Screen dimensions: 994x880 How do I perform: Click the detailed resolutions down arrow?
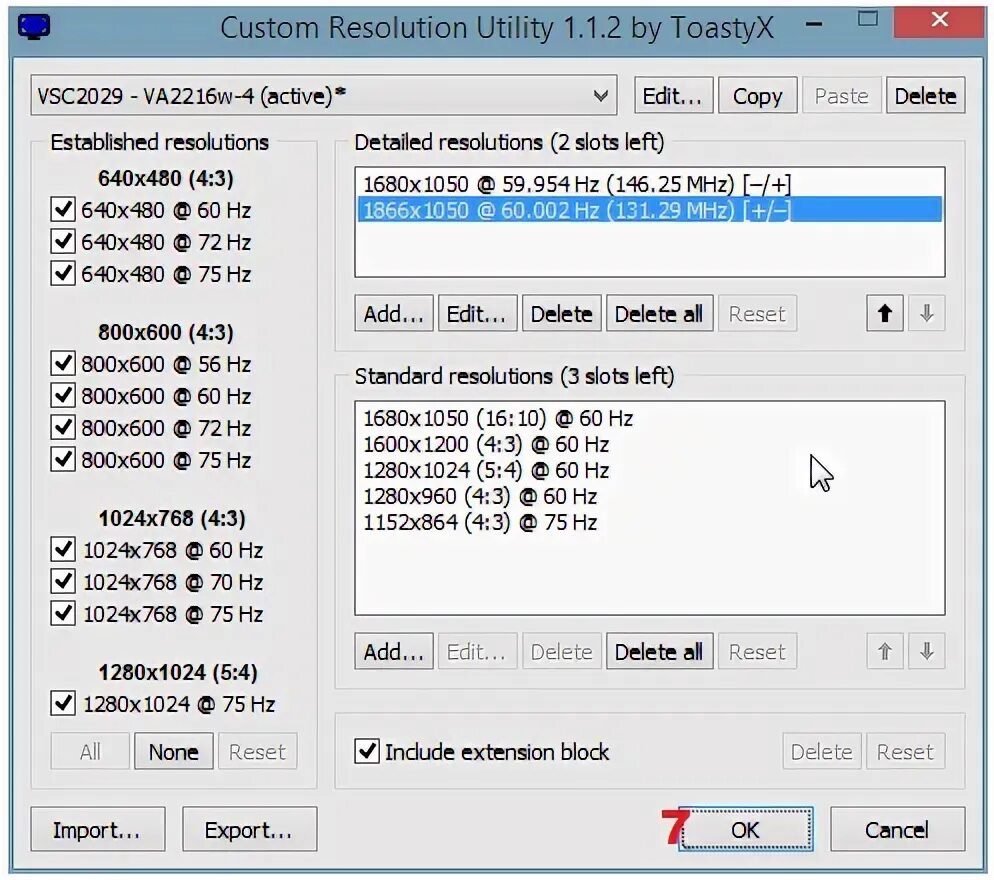point(927,313)
